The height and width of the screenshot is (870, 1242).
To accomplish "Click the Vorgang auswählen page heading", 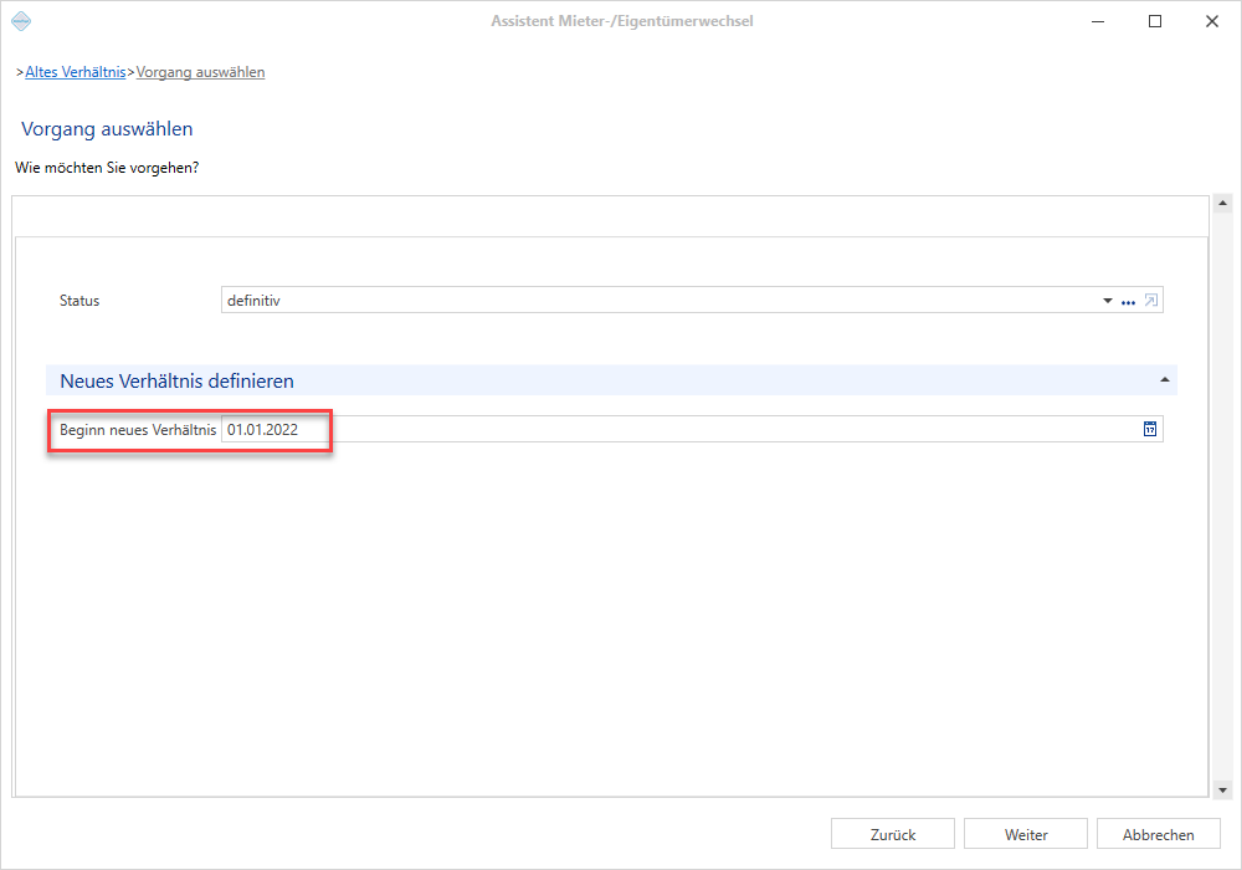I will click(x=107, y=129).
